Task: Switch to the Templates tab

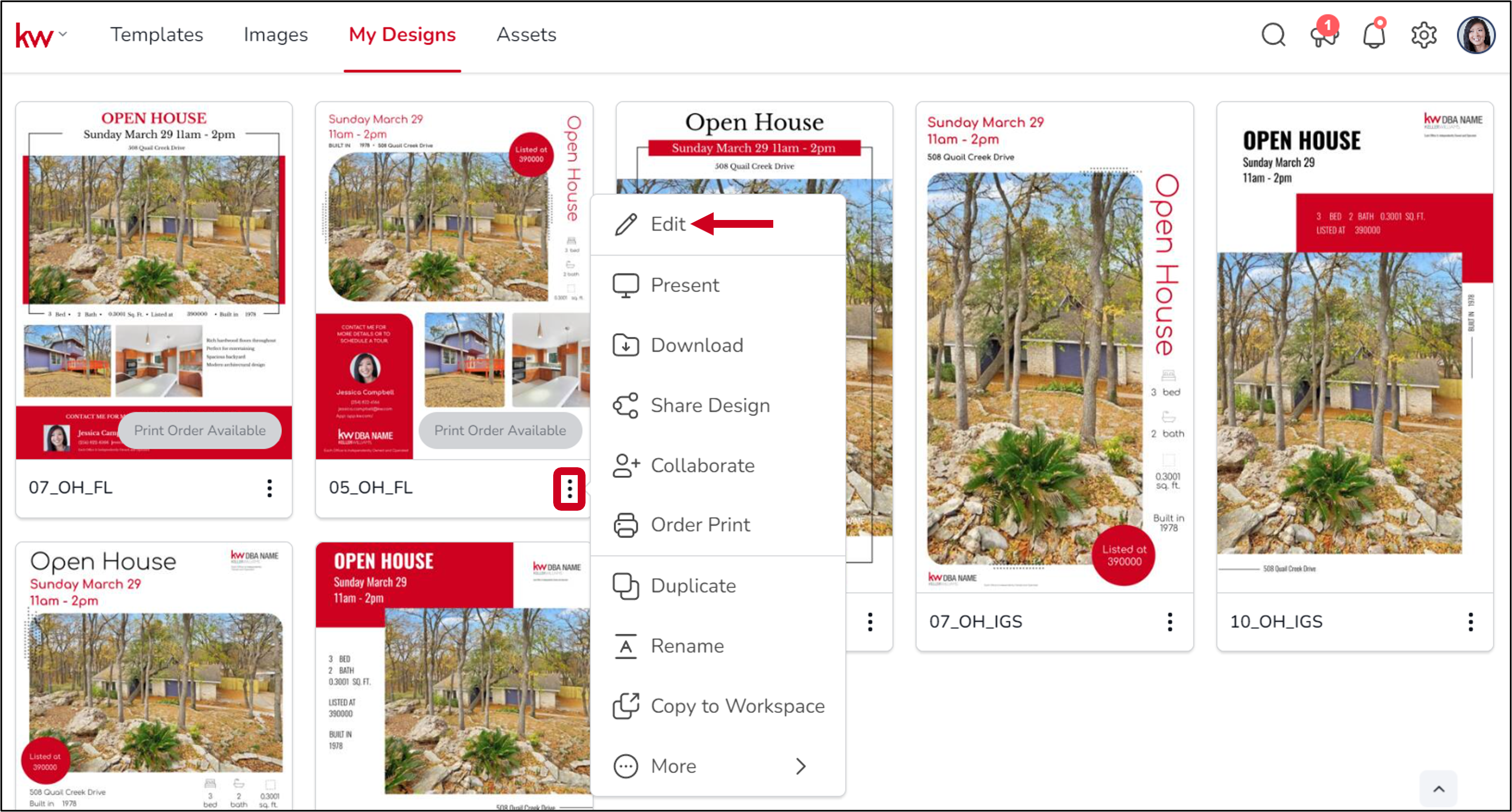Action: pos(156,35)
